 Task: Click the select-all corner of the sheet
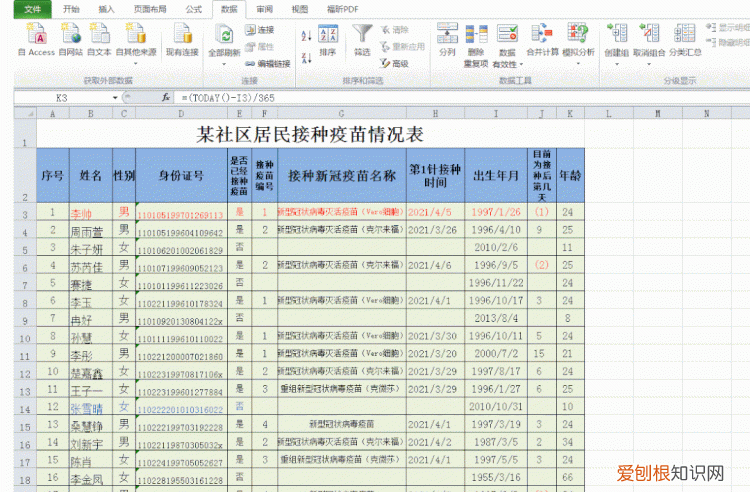pyautogui.click(x=25, y=113)
